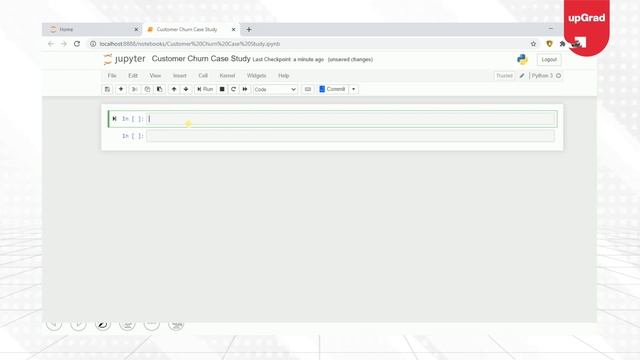
Task: Click the pencil edit mode icon
Action: click(x=522, y=76)
